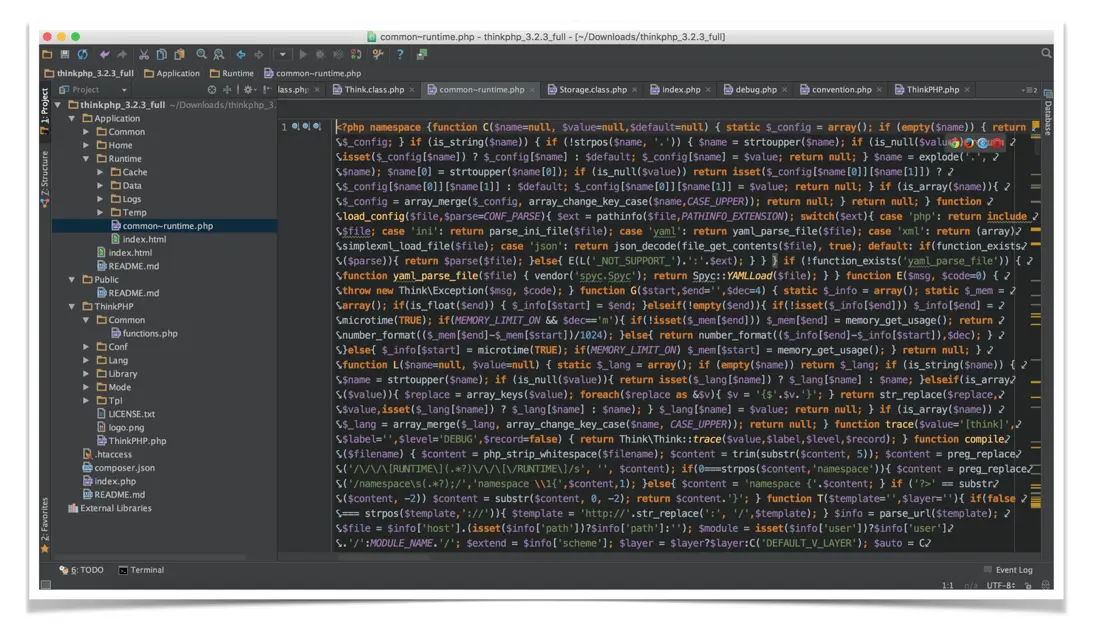The image size is (1098, 635).
Task: Click the Open folder toolbar icon
Action: 47,55
